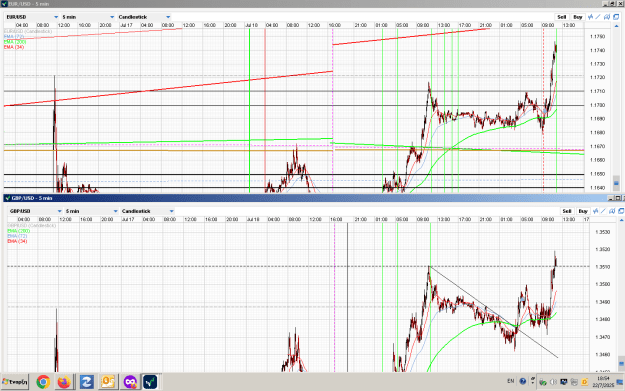Open the blue sync arrows app on taskbar
The image size is (625, 391).
86,382
